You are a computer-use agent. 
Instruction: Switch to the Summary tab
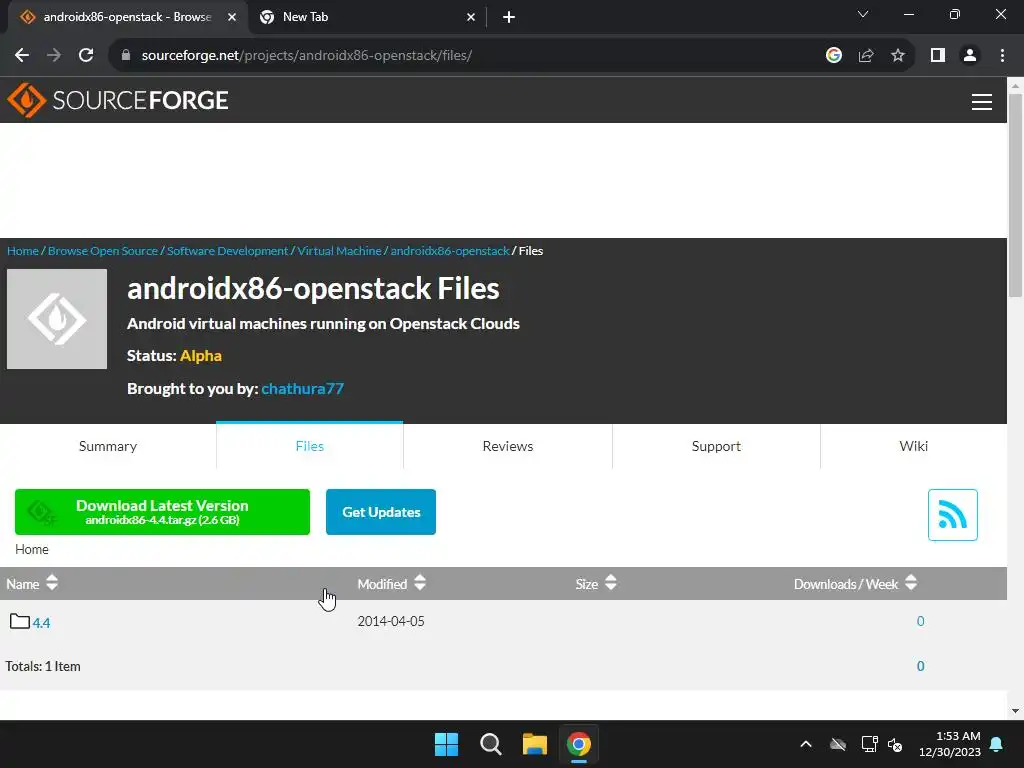[108, 446]
